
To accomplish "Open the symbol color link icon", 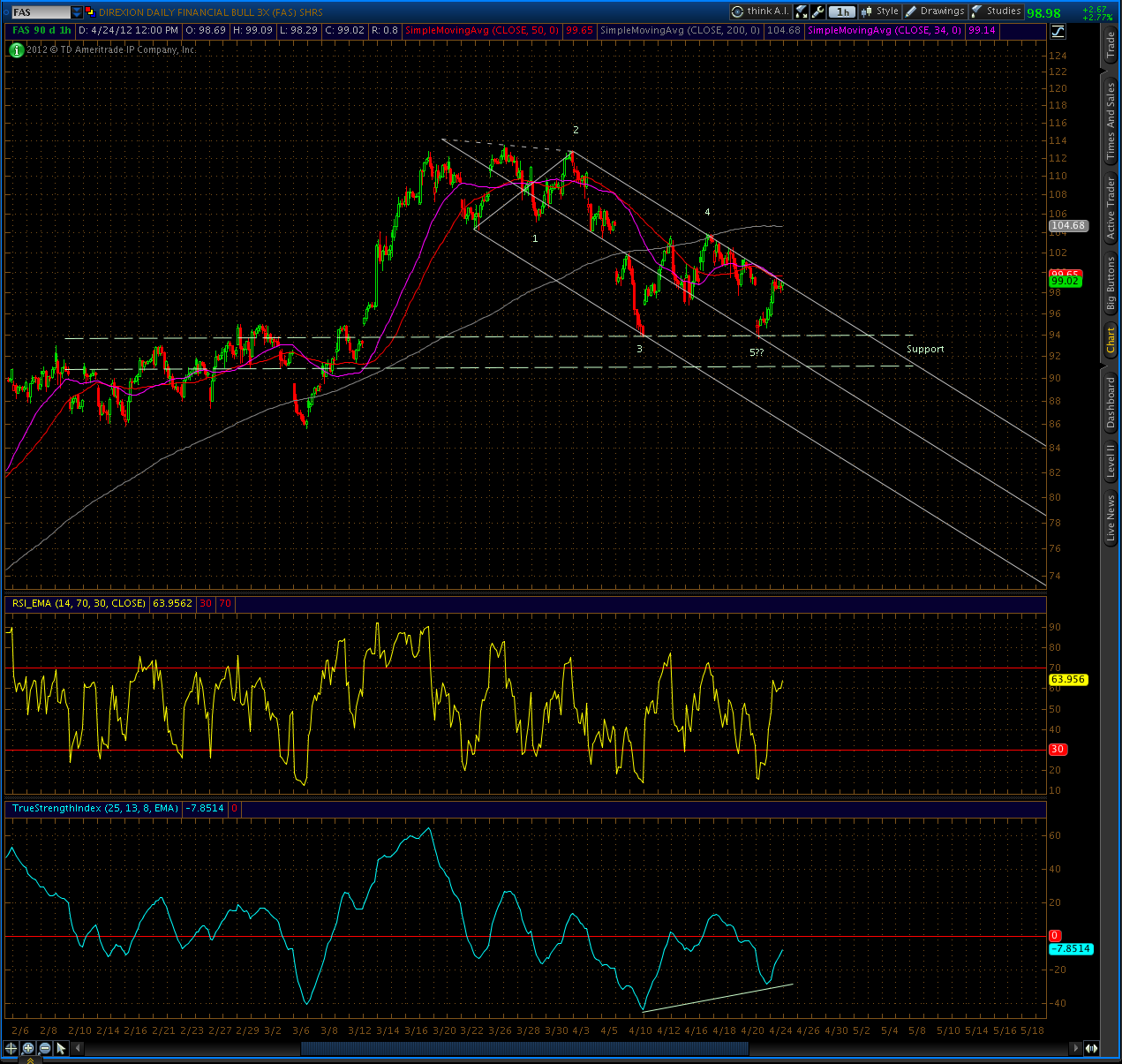I will tap(90, 12).
